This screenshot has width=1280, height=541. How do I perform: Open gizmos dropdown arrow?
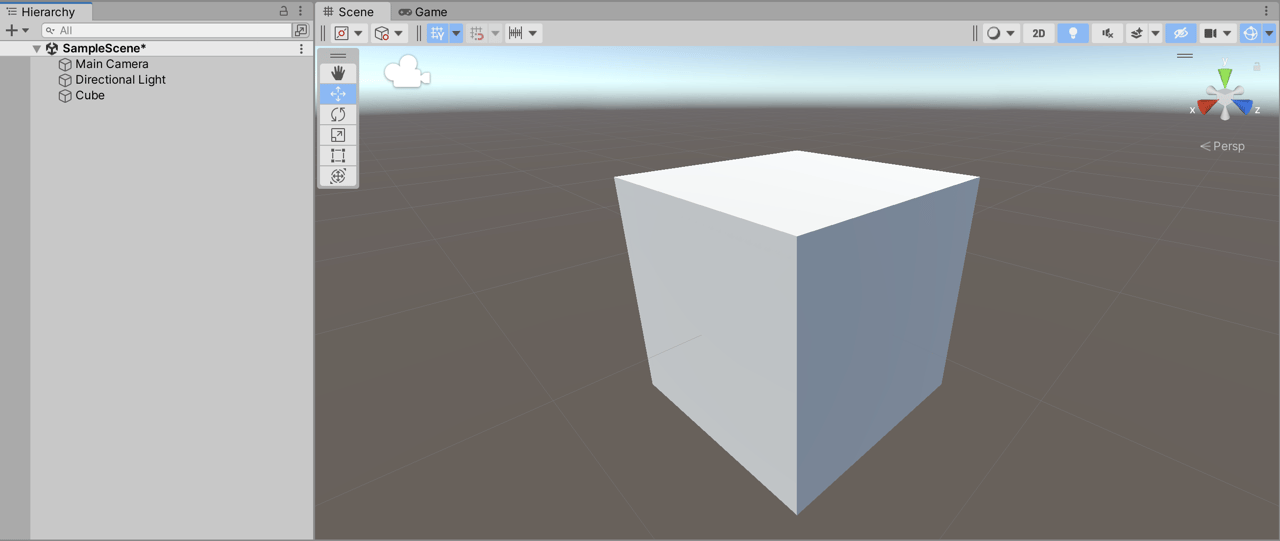[x=1269, y=33]
